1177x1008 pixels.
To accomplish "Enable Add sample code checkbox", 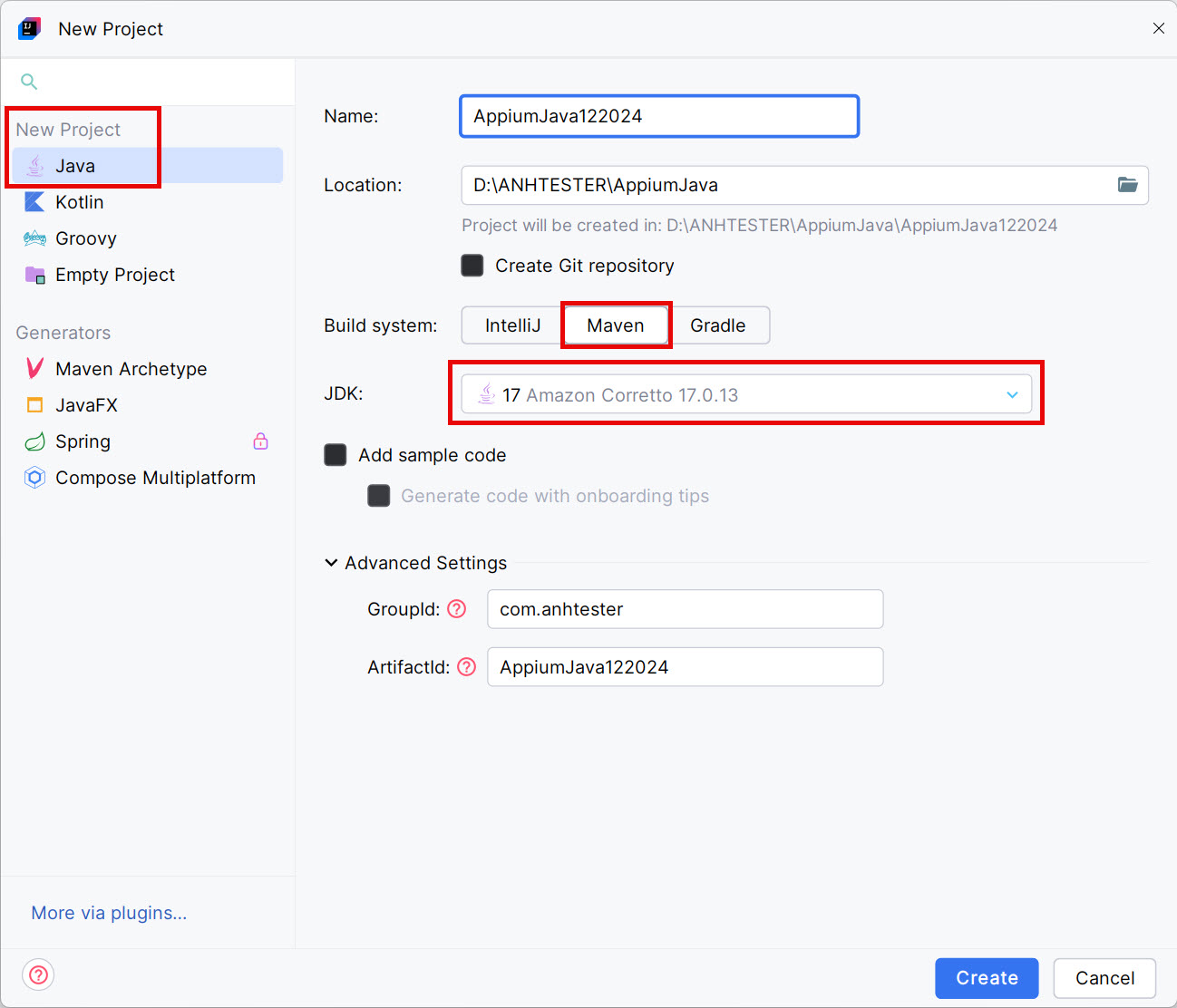I will click(x=336, y=455).
